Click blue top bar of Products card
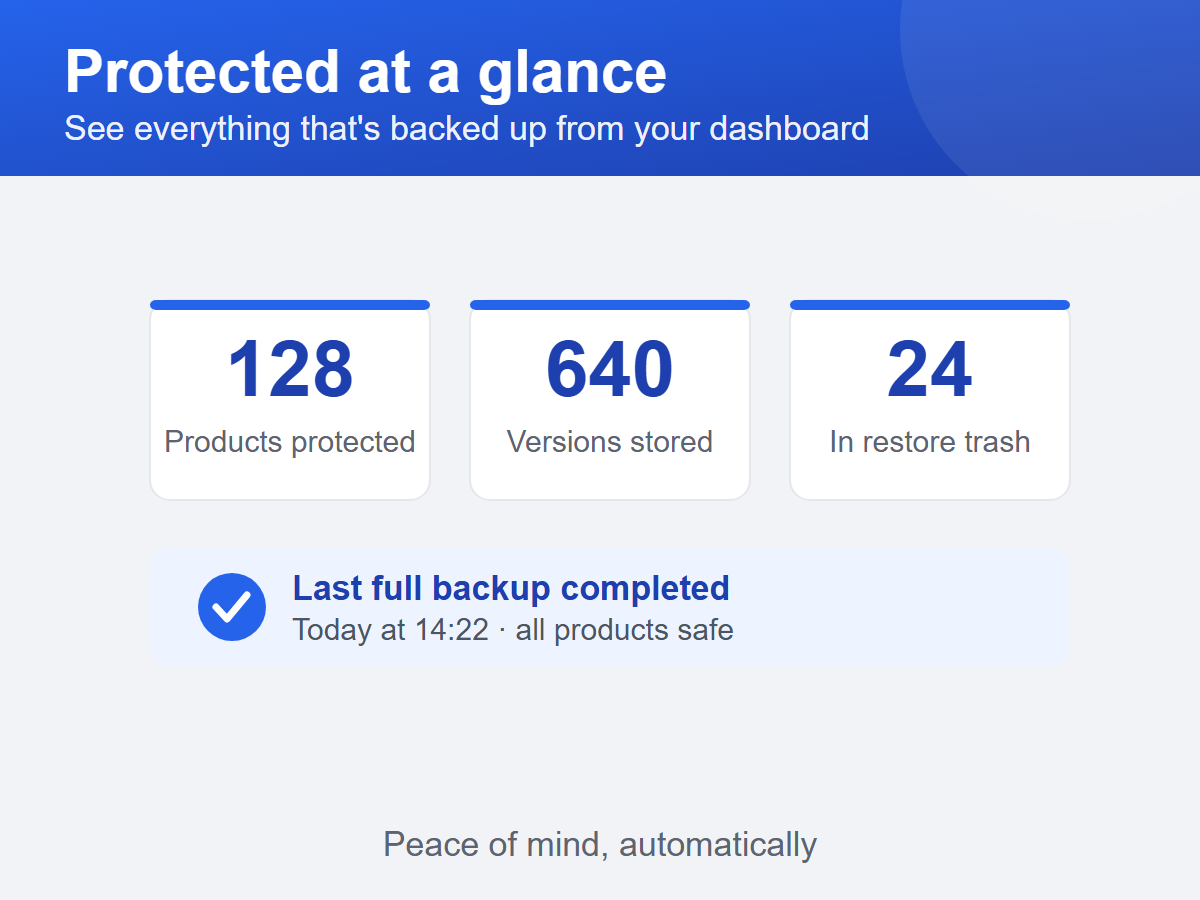Viewport: 1200px width, 900px height. pyautogui.click(x=290, y=305)
